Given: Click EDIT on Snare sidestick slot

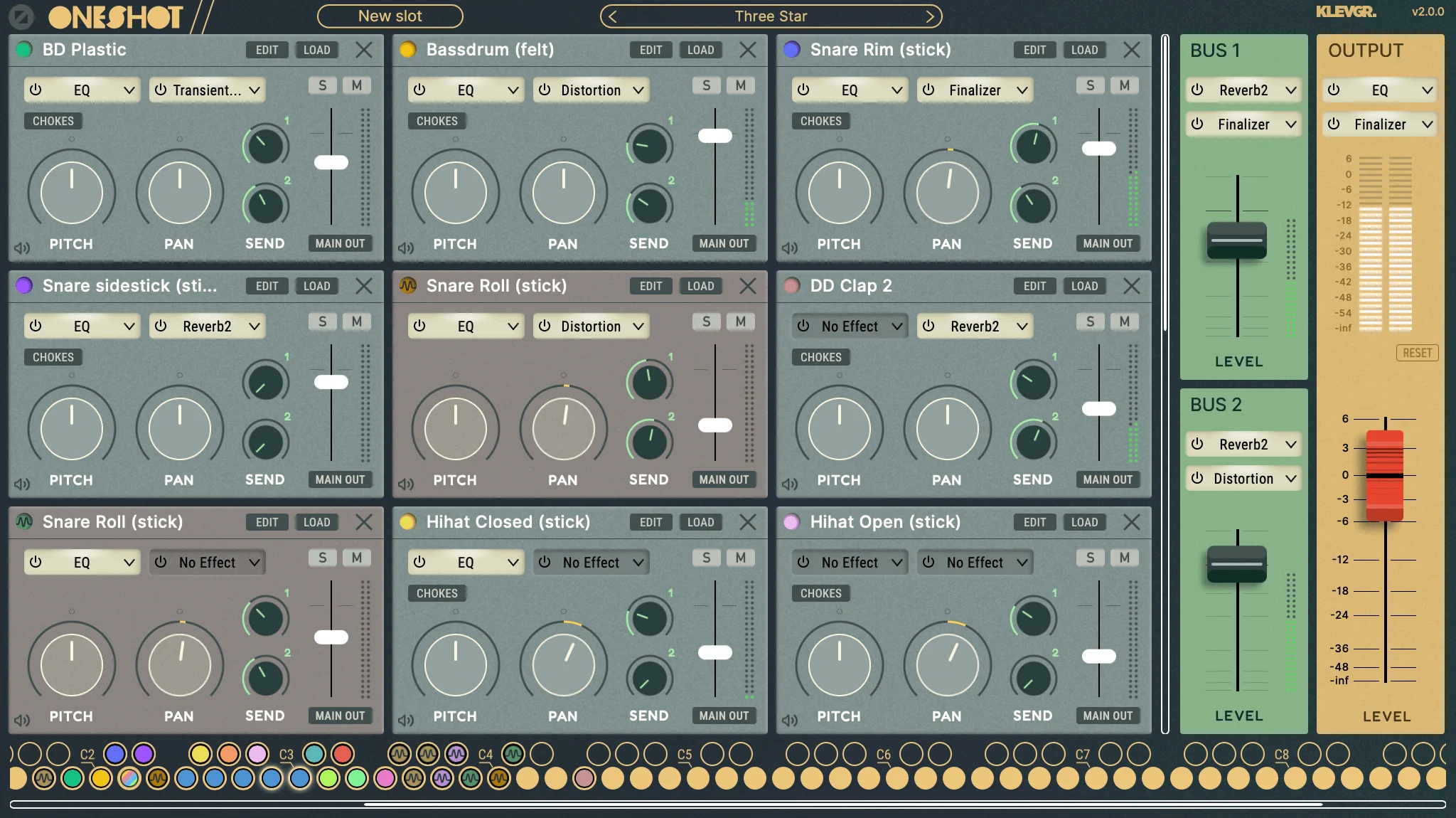Looking at the screenshot, I should click(267, 286).
